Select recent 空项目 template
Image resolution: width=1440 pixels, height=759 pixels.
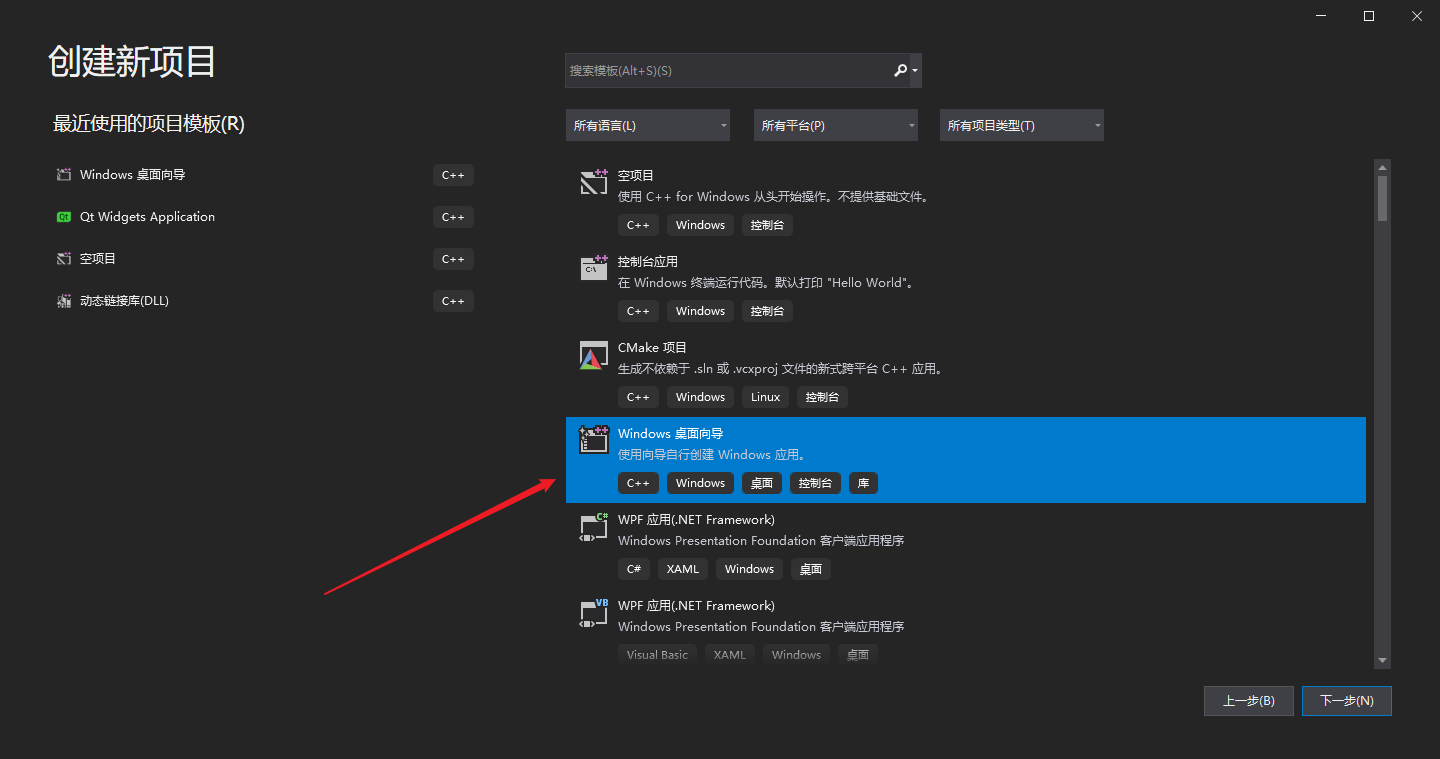click(98, 259)
